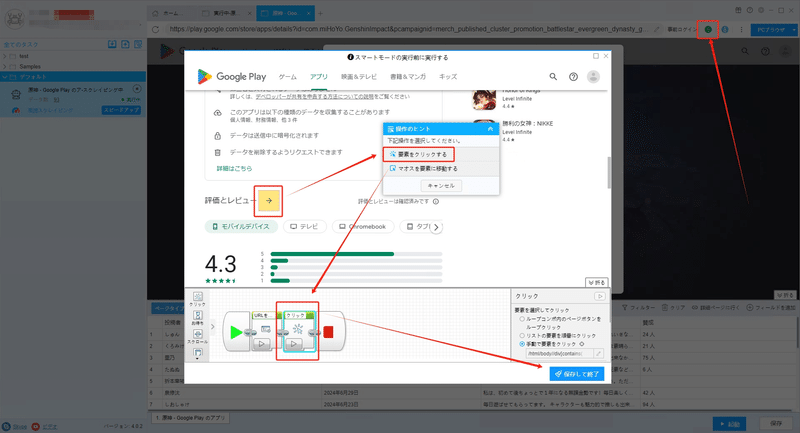Open the PCブラウザ dropdown arrow

point(794,30)
